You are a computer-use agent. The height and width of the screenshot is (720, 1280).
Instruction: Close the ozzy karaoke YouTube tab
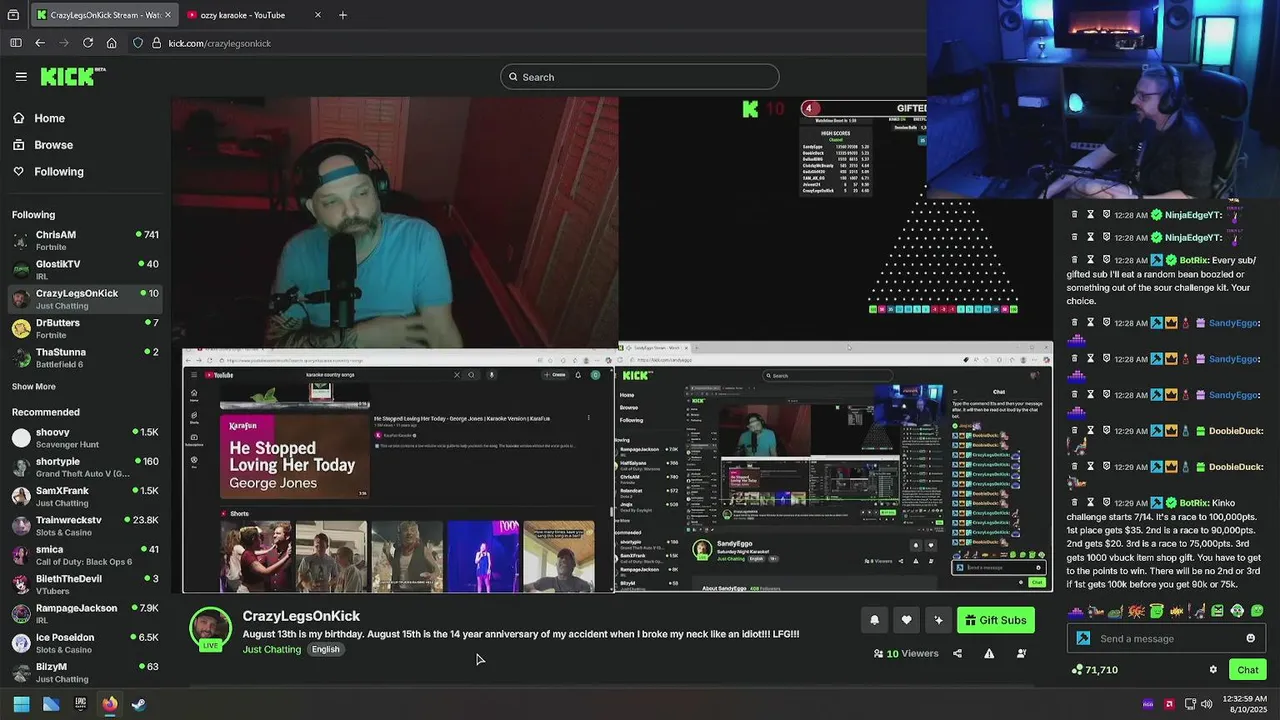point(318,15)
